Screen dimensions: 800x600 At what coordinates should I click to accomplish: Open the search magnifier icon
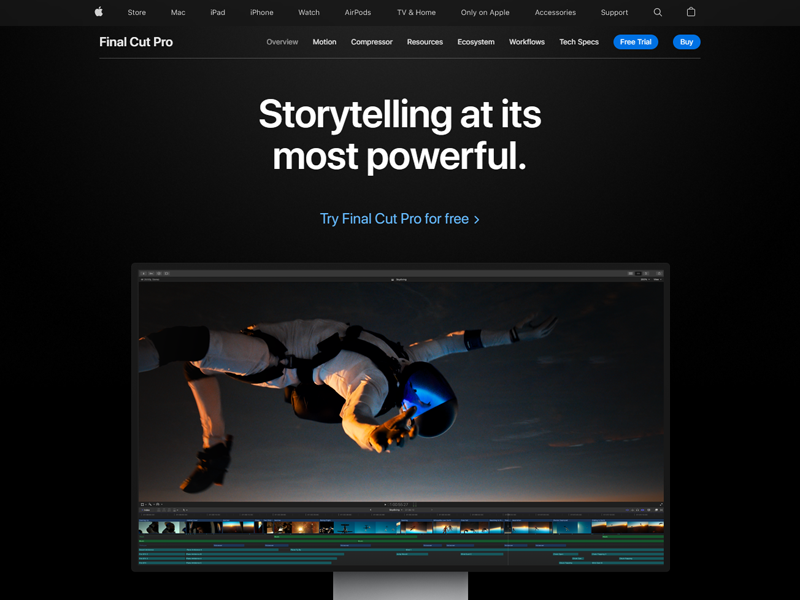click(658, 12)
